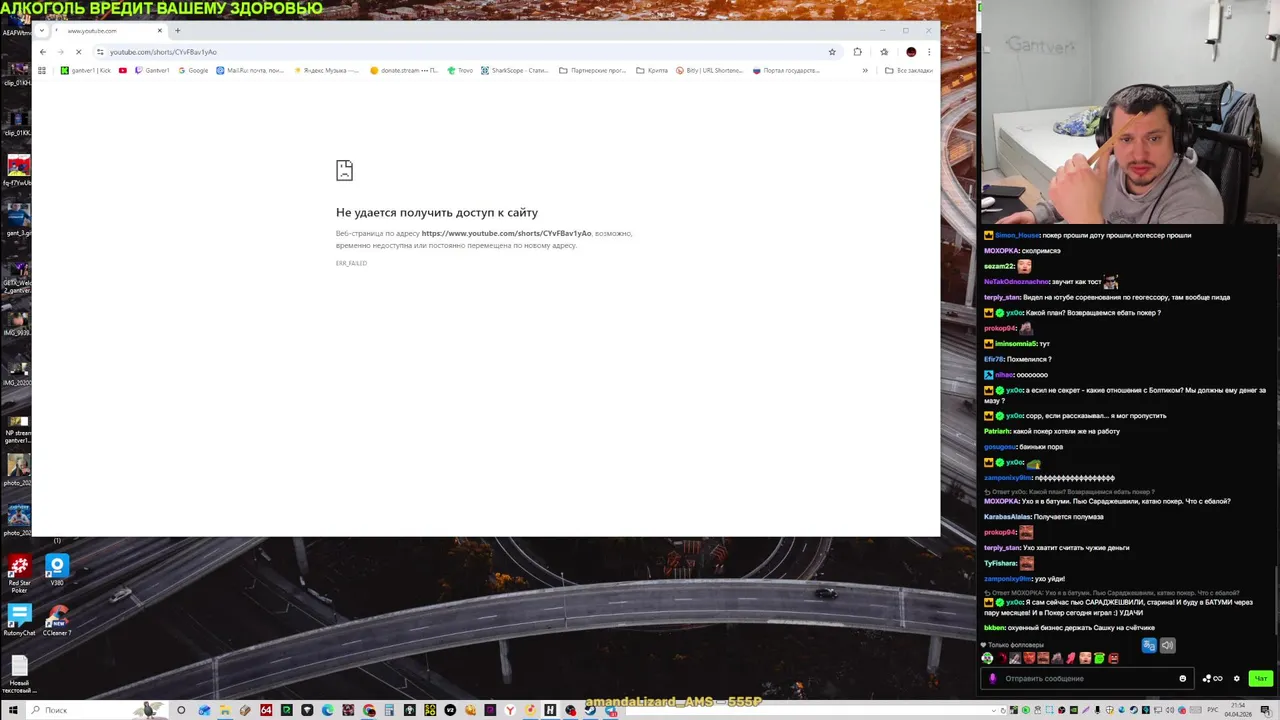Open the Google bookmark
Image resolution: width=1280 pixels, height=720 pixels.
coord(193,70)
